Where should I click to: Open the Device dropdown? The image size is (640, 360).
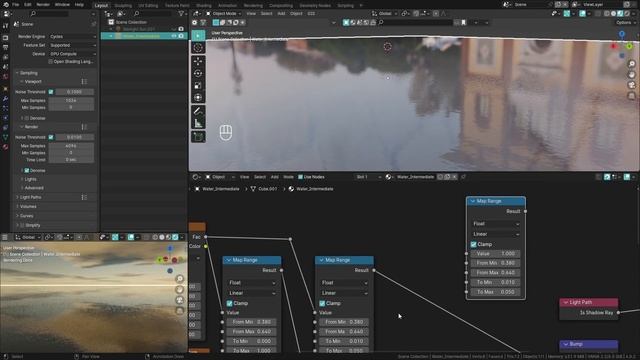[73, 53]
